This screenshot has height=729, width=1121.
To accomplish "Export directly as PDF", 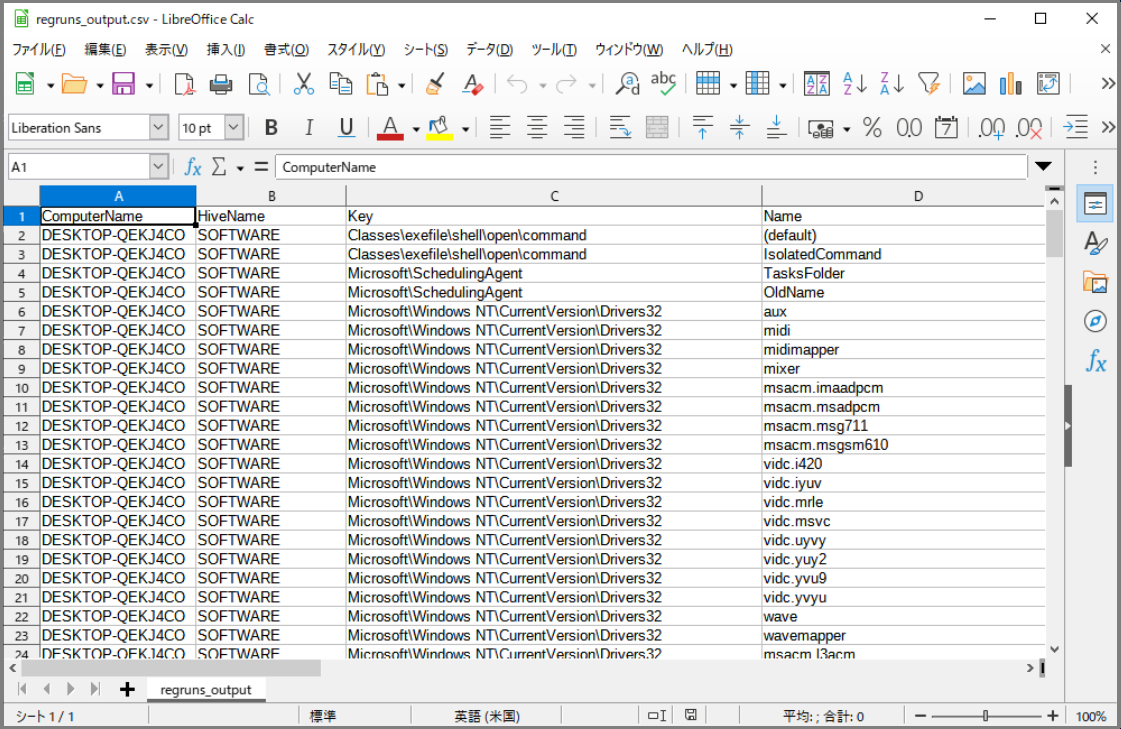I will (x=184, y=84).
